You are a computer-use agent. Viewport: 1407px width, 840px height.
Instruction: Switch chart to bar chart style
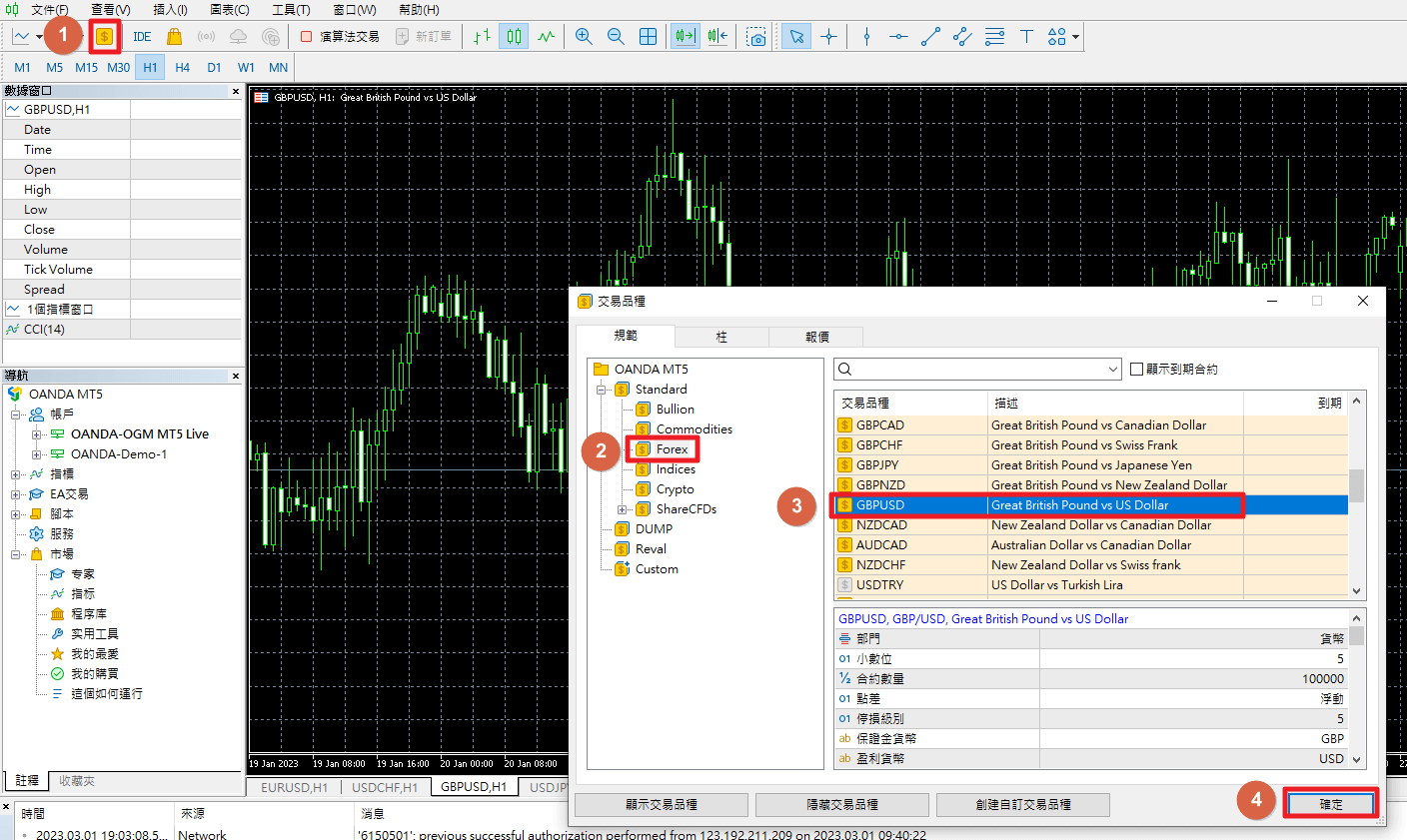483,37
